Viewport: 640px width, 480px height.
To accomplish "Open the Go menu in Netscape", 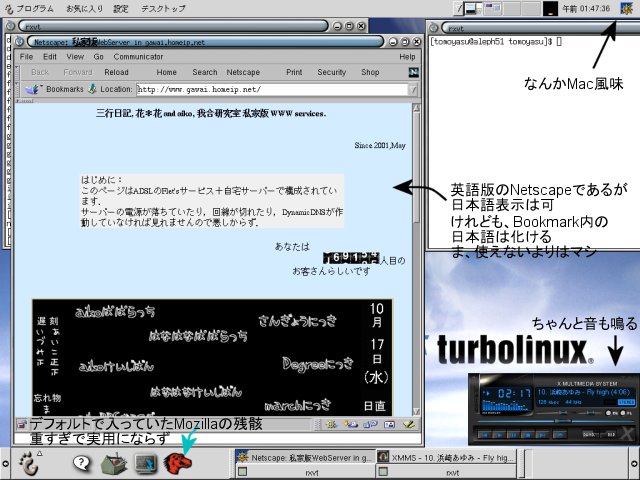I will click(98, 57).
